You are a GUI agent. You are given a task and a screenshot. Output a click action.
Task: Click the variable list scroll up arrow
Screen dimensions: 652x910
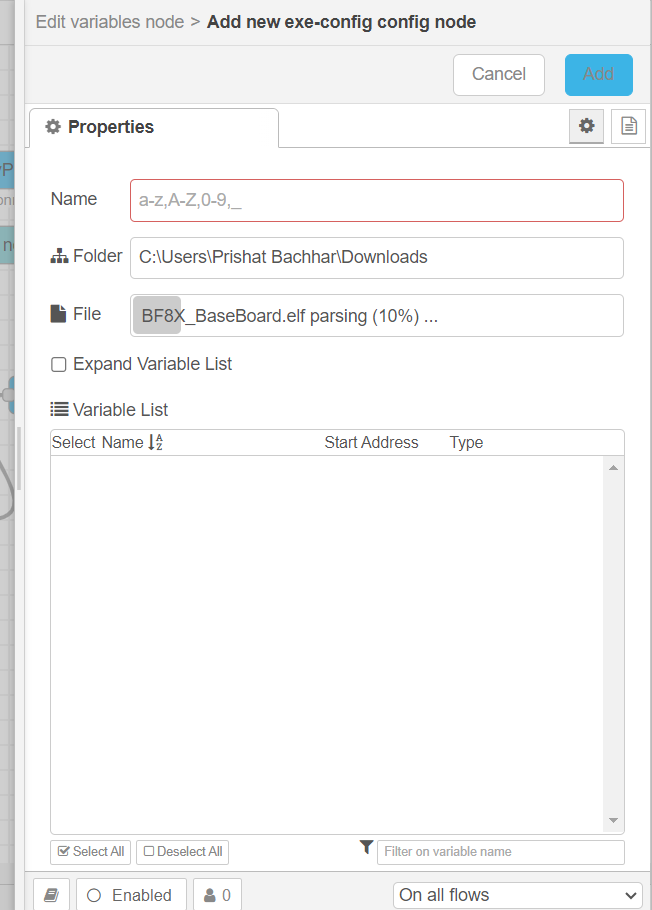coord(613,468)
